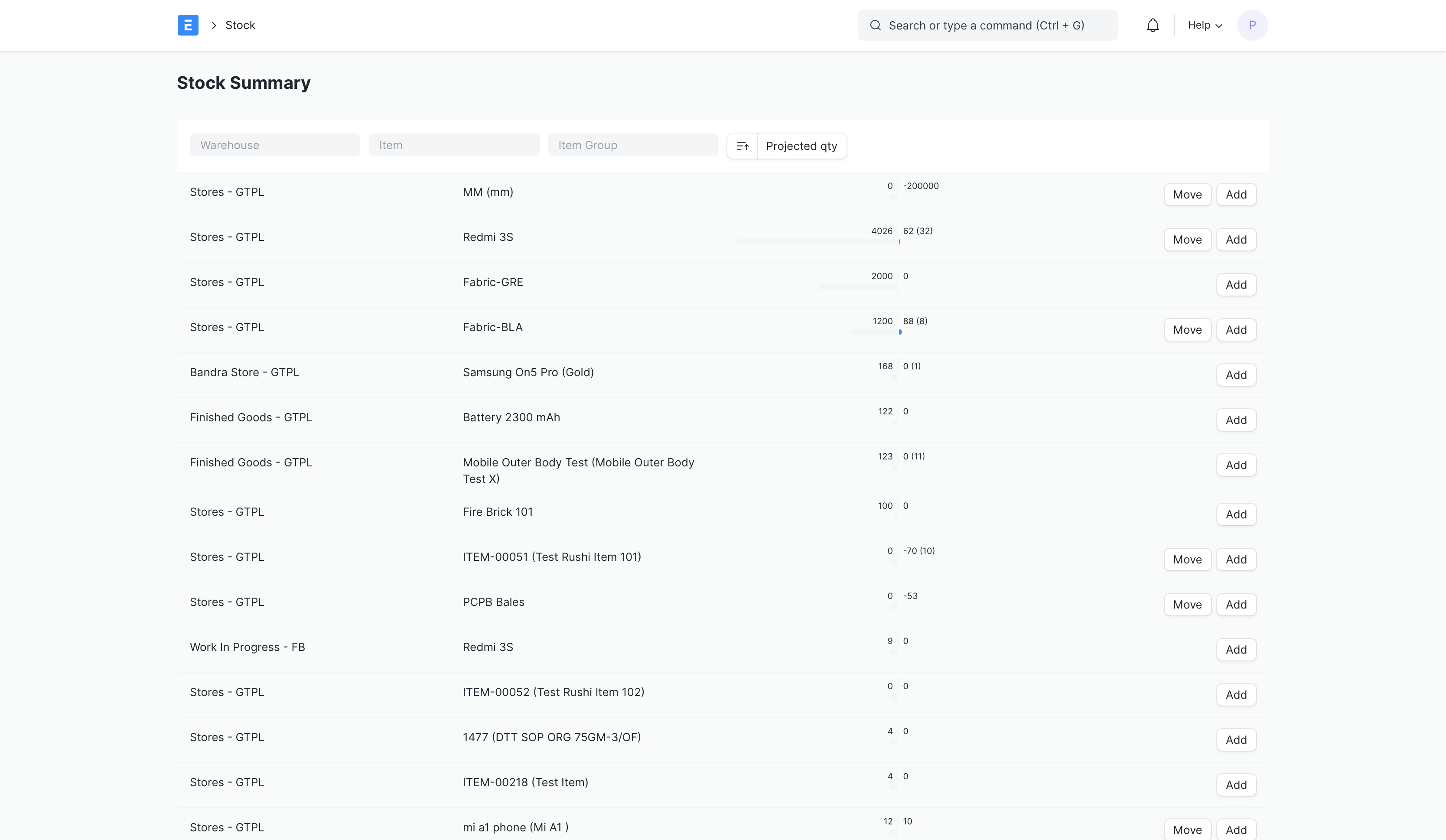Click Move for MM (mm) item
1446x840 pixels.
pos(1187,195)
